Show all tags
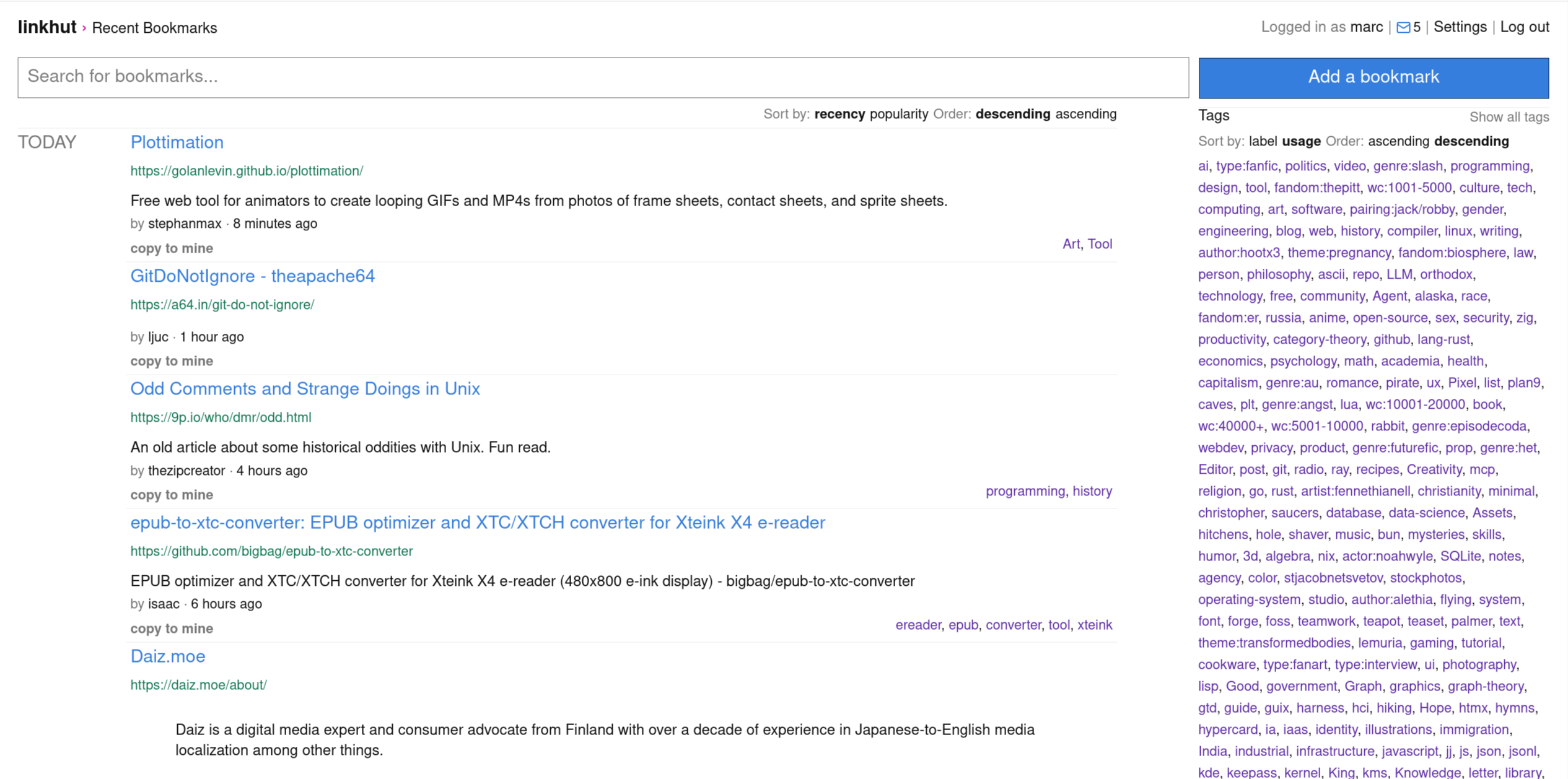1568x779 pixels. (1509, 117)
